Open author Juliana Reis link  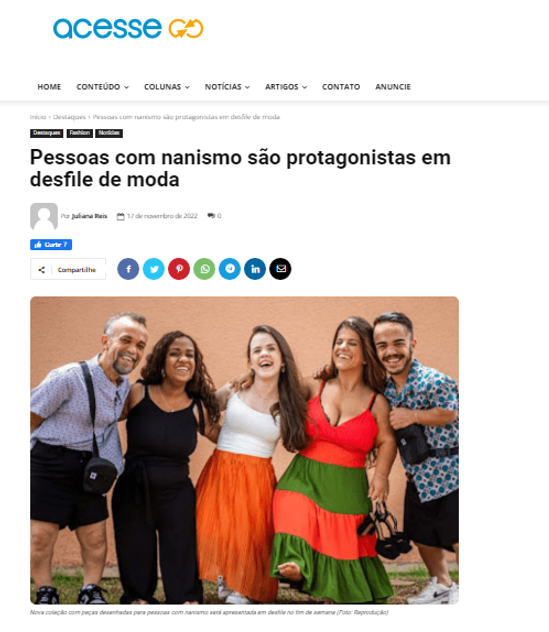tap(89, 216)
